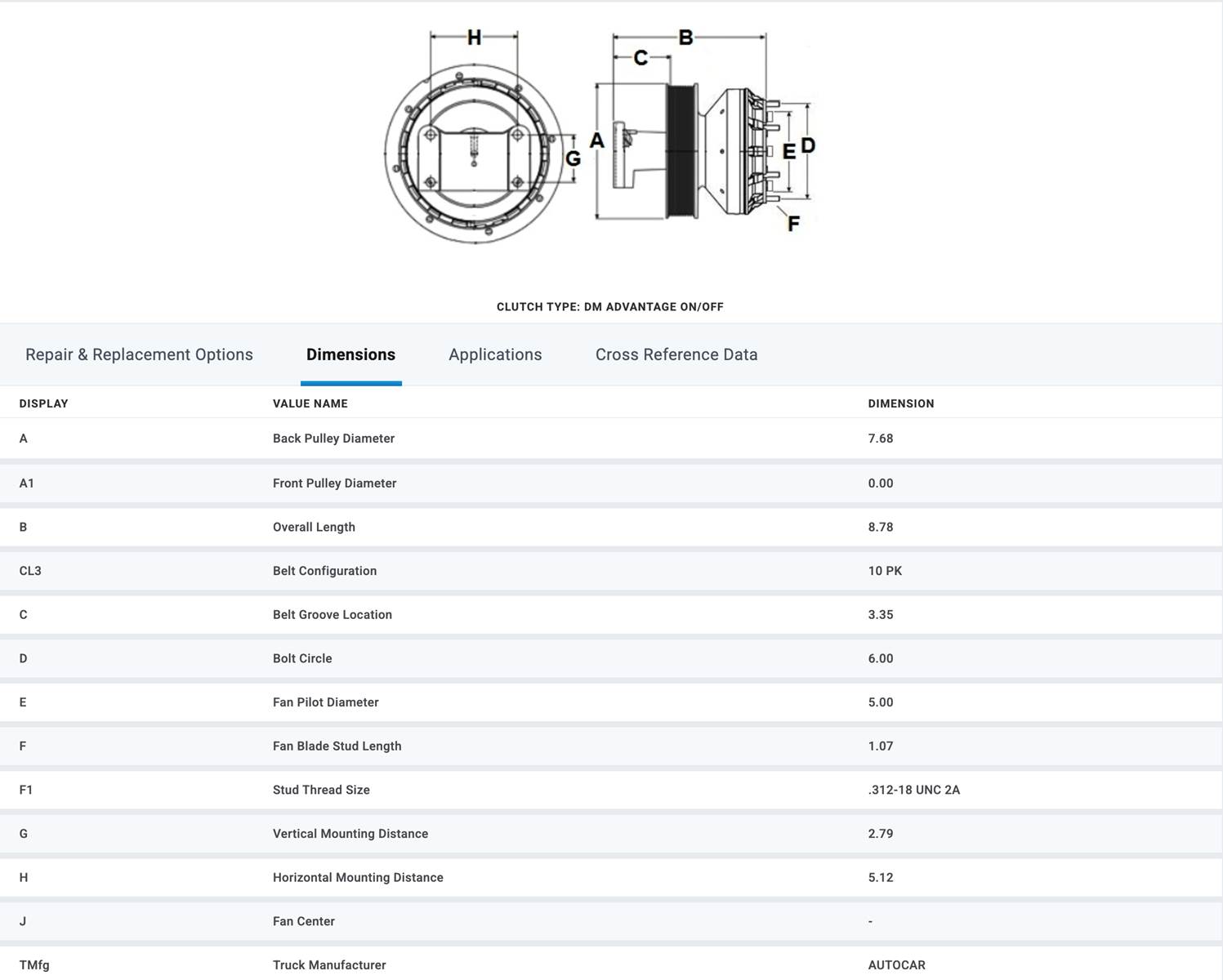Image resolution: width=1223 pixels, height=980 pixels.
Task: Click the 1.07 dimension value
Action: [x=881, y=746]
